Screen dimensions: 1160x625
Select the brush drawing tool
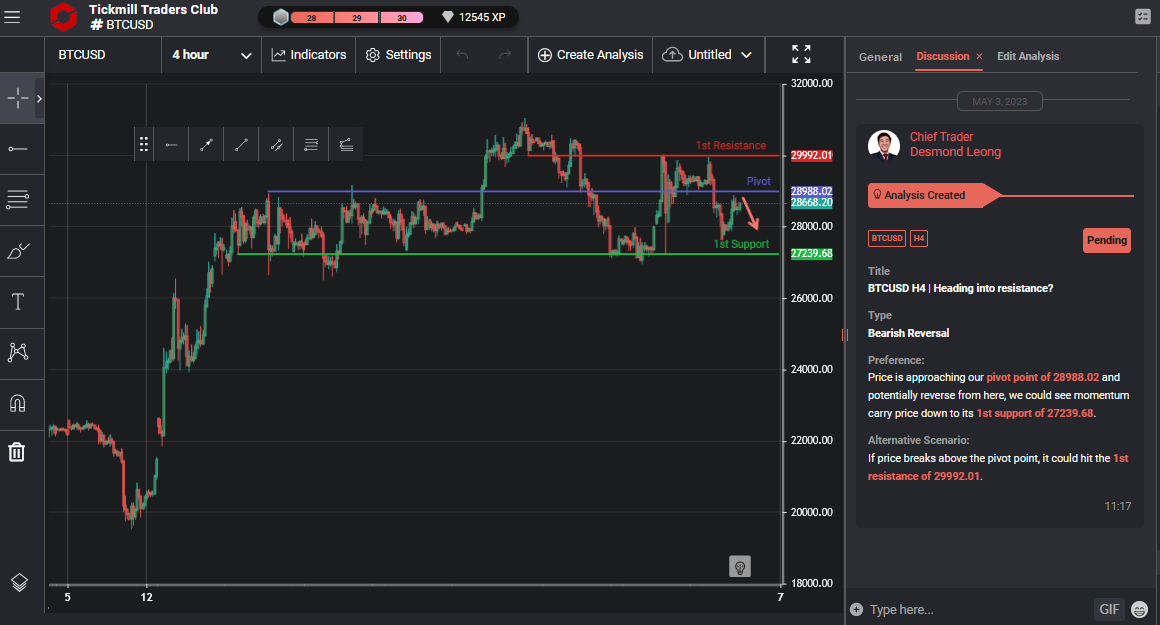point(18,251)
